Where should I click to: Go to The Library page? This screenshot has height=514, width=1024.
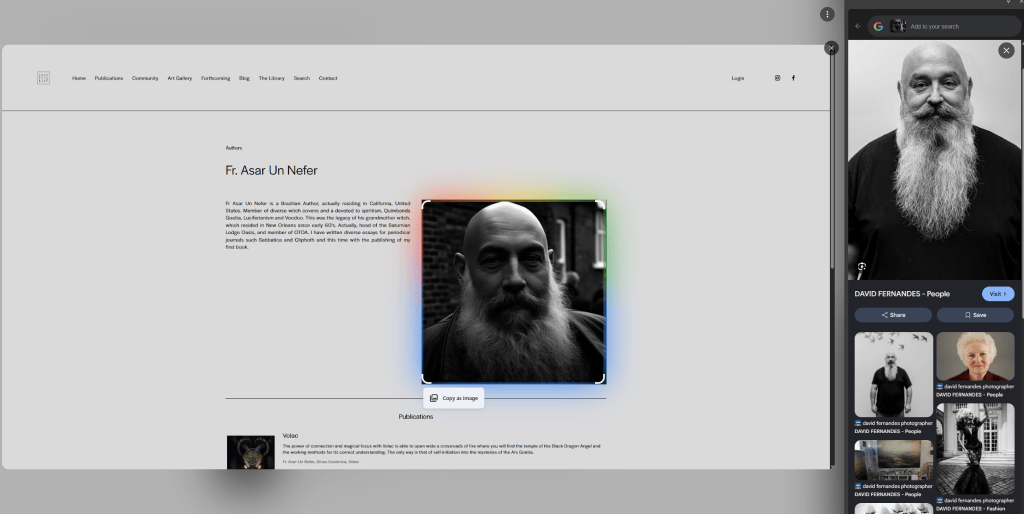point(272,78)
